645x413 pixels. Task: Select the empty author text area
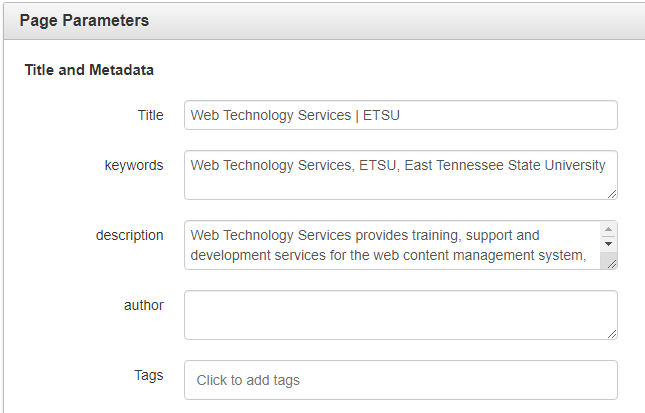click(400, 315)
